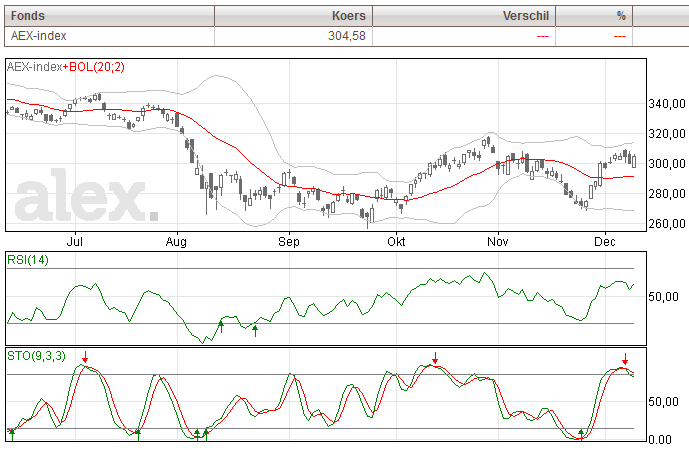Click the red sell arrow near December in STO
689x450 pixels.
(x=625, y=359)
